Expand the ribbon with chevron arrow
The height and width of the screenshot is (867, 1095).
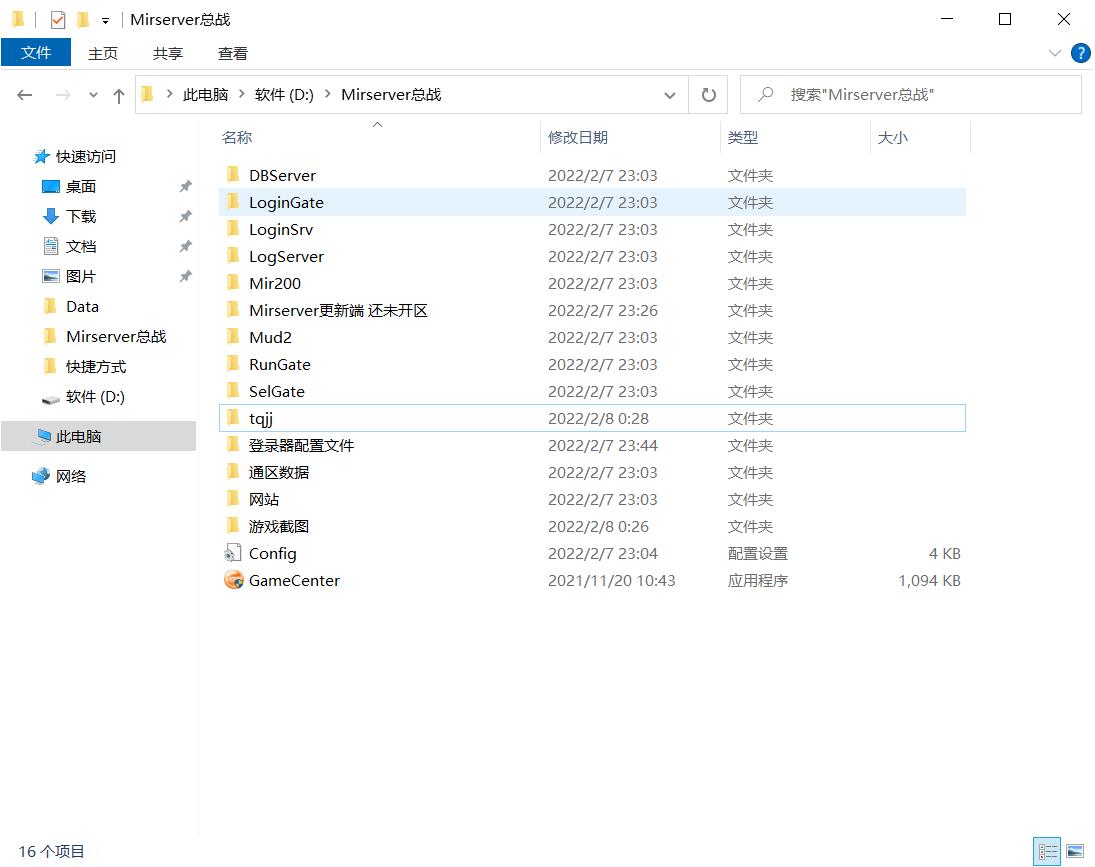tap(1054, 53)
